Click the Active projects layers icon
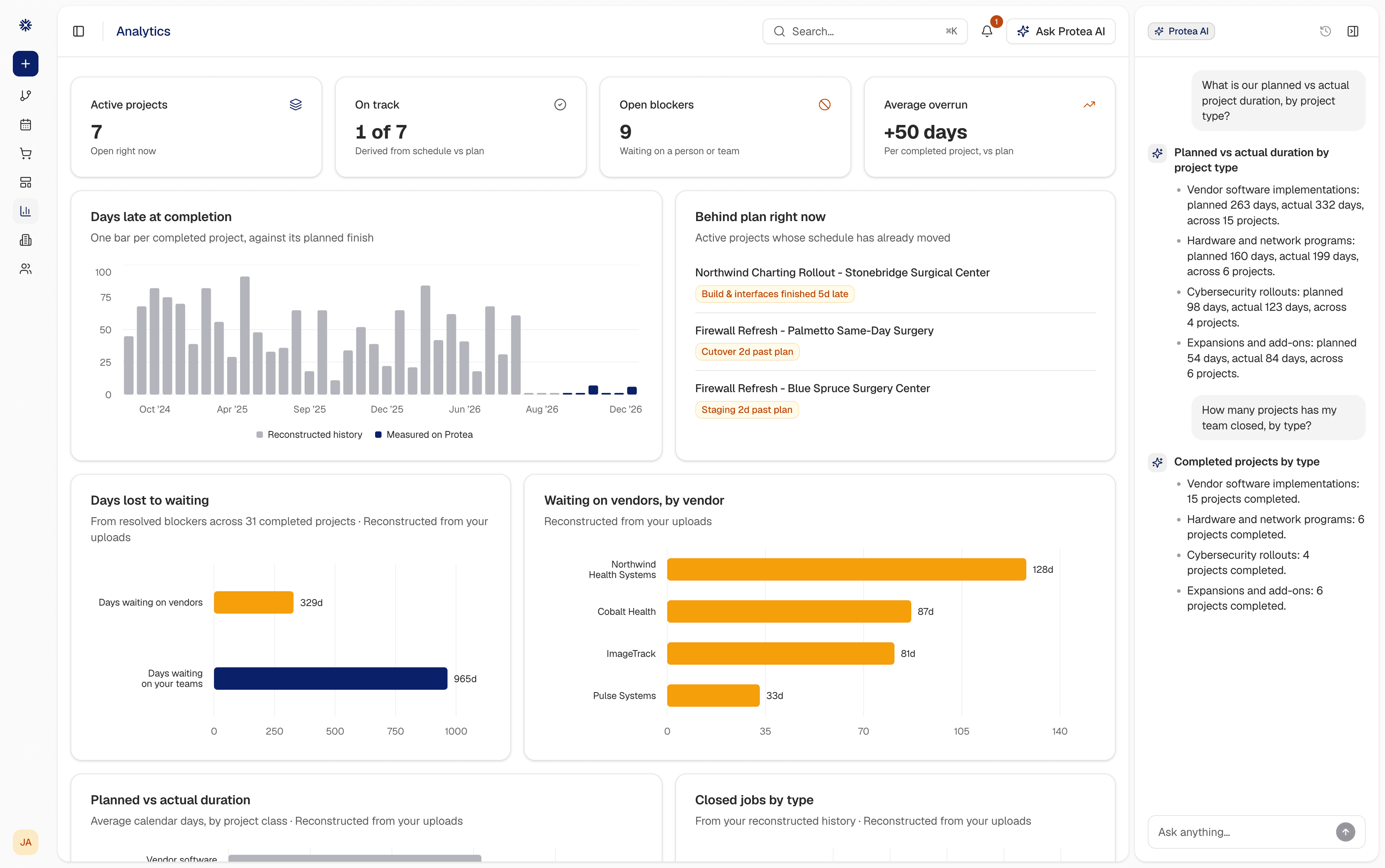 coord(296,105)
